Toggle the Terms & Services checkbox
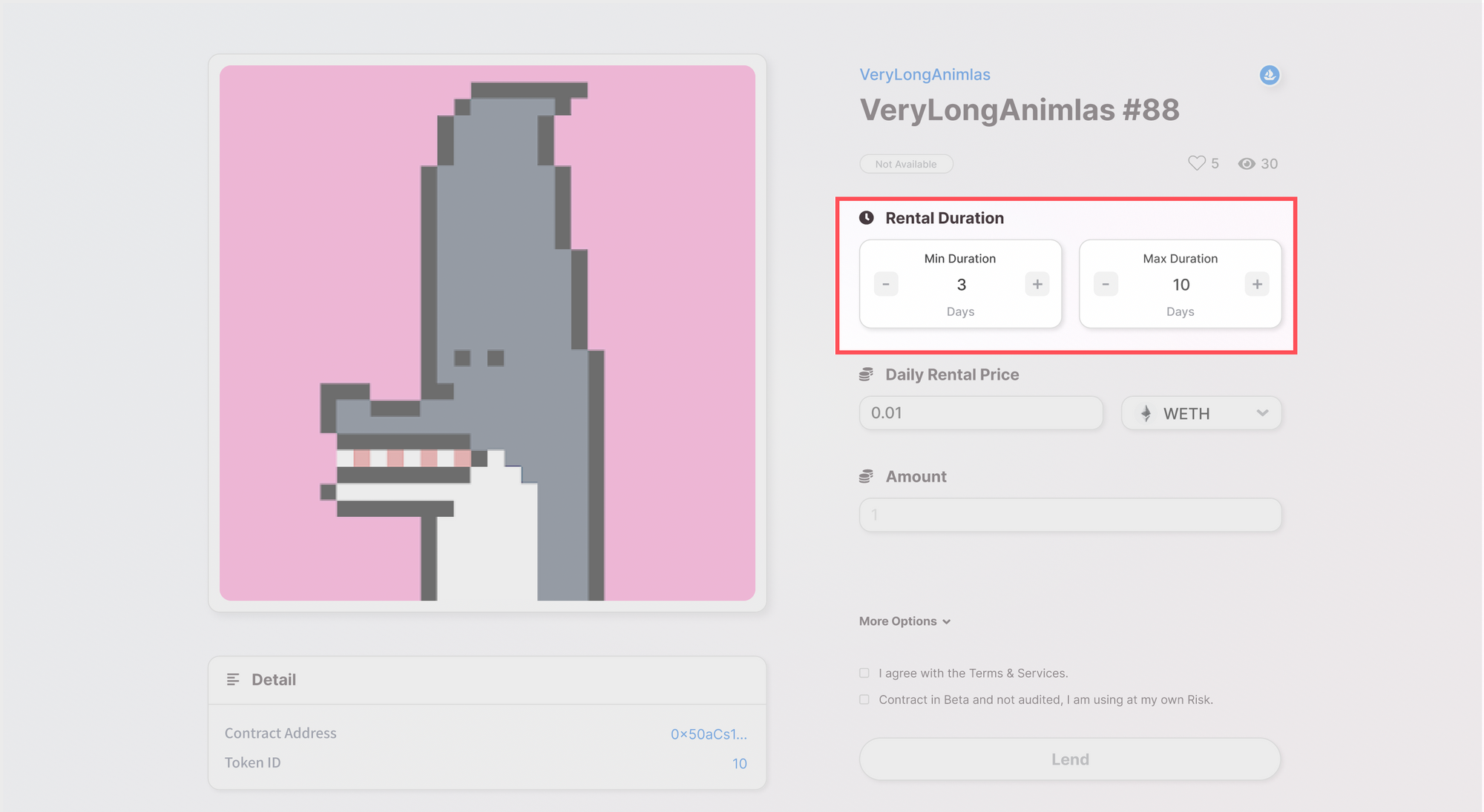This screenshot has width=1484, height=812. [862, 673]
